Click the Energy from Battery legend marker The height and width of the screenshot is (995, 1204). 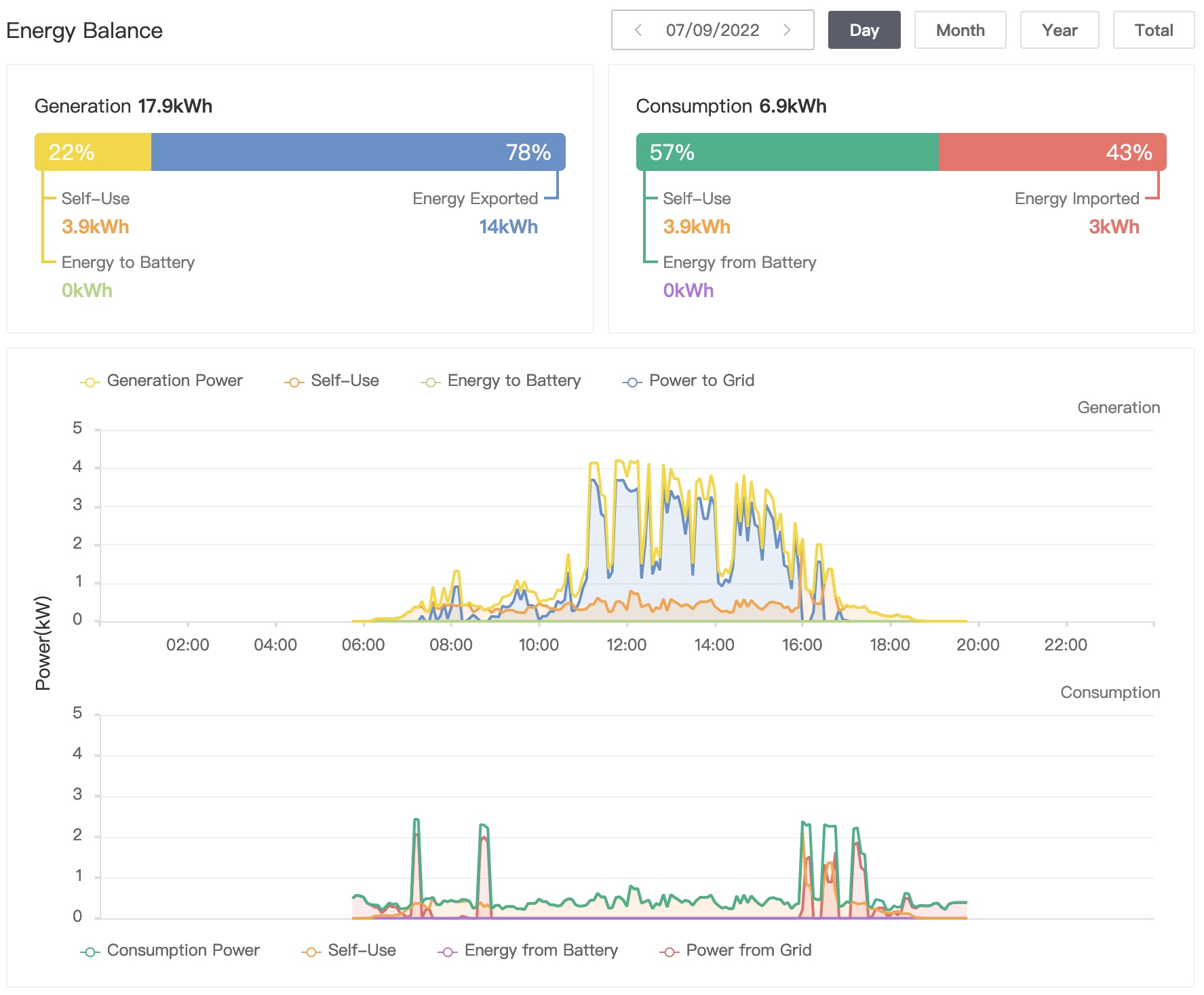447,952
